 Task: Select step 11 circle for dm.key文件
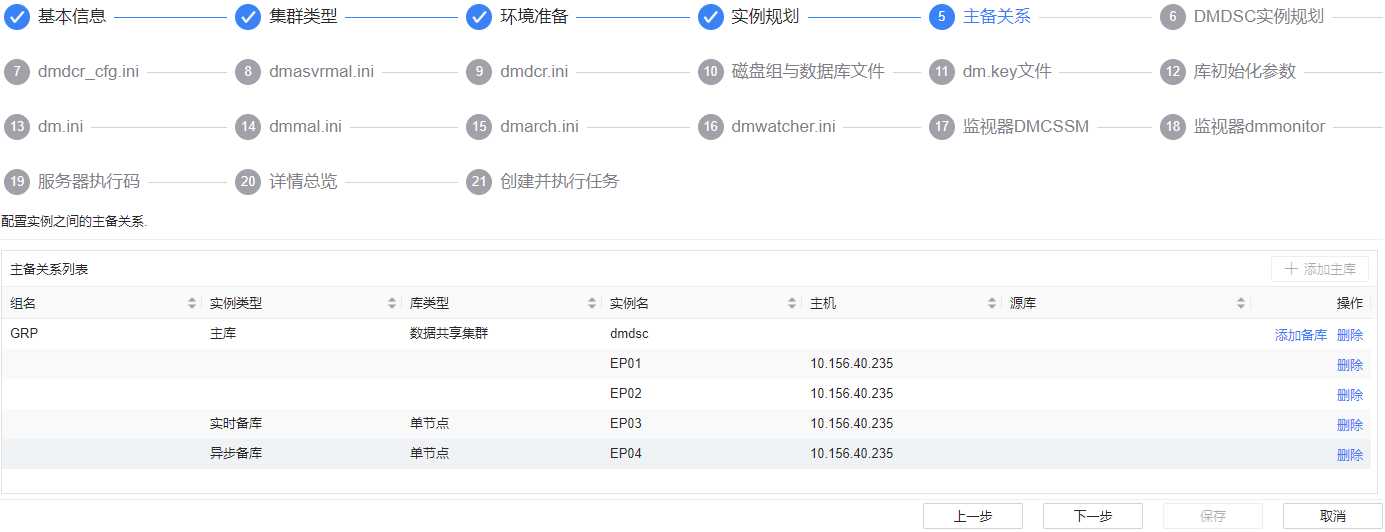point(941,72)
